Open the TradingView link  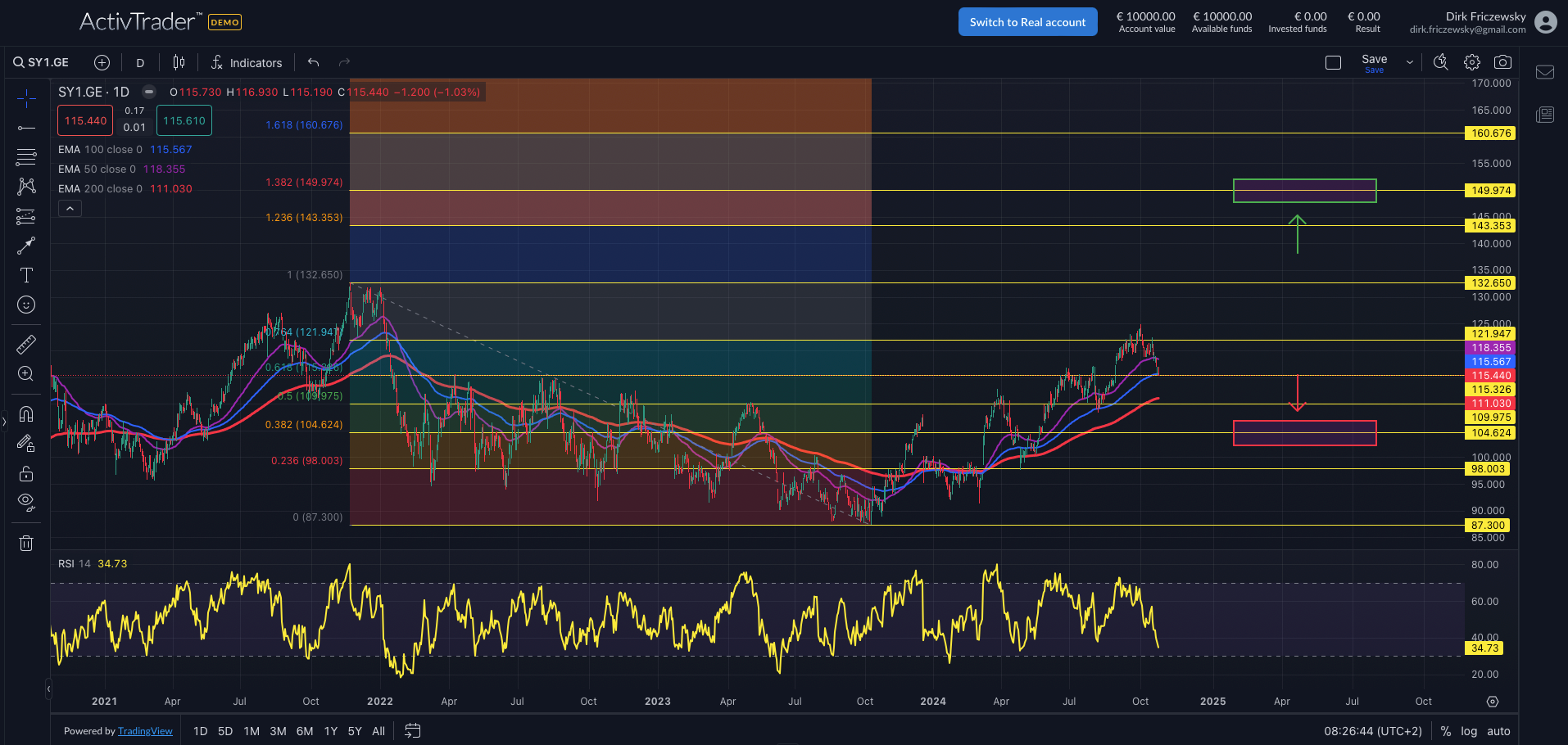(145, 731)
